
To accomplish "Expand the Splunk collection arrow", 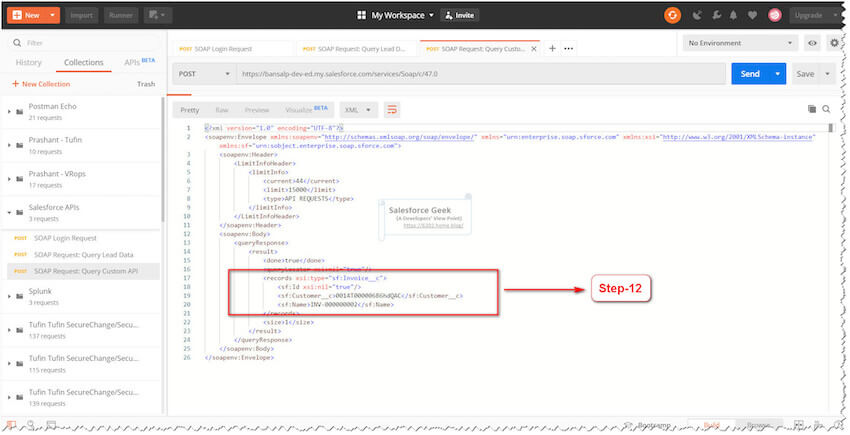I will (9, 297).
